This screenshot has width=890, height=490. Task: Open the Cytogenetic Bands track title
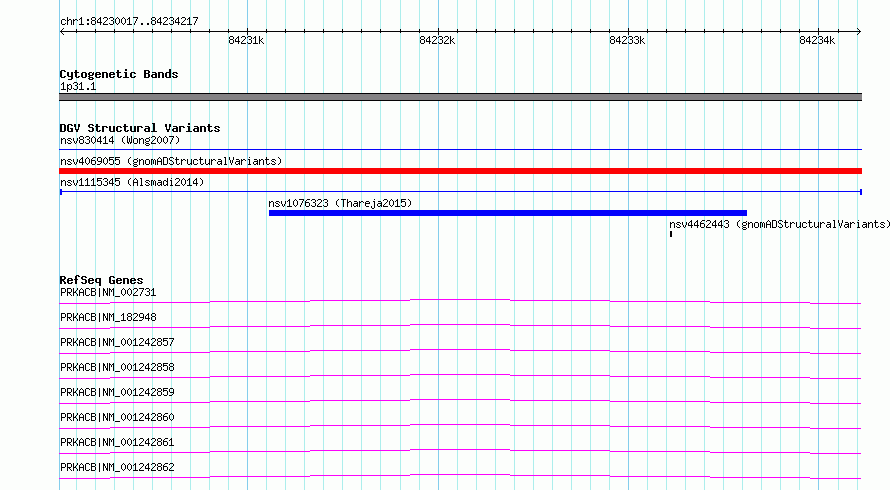(119, 74)
